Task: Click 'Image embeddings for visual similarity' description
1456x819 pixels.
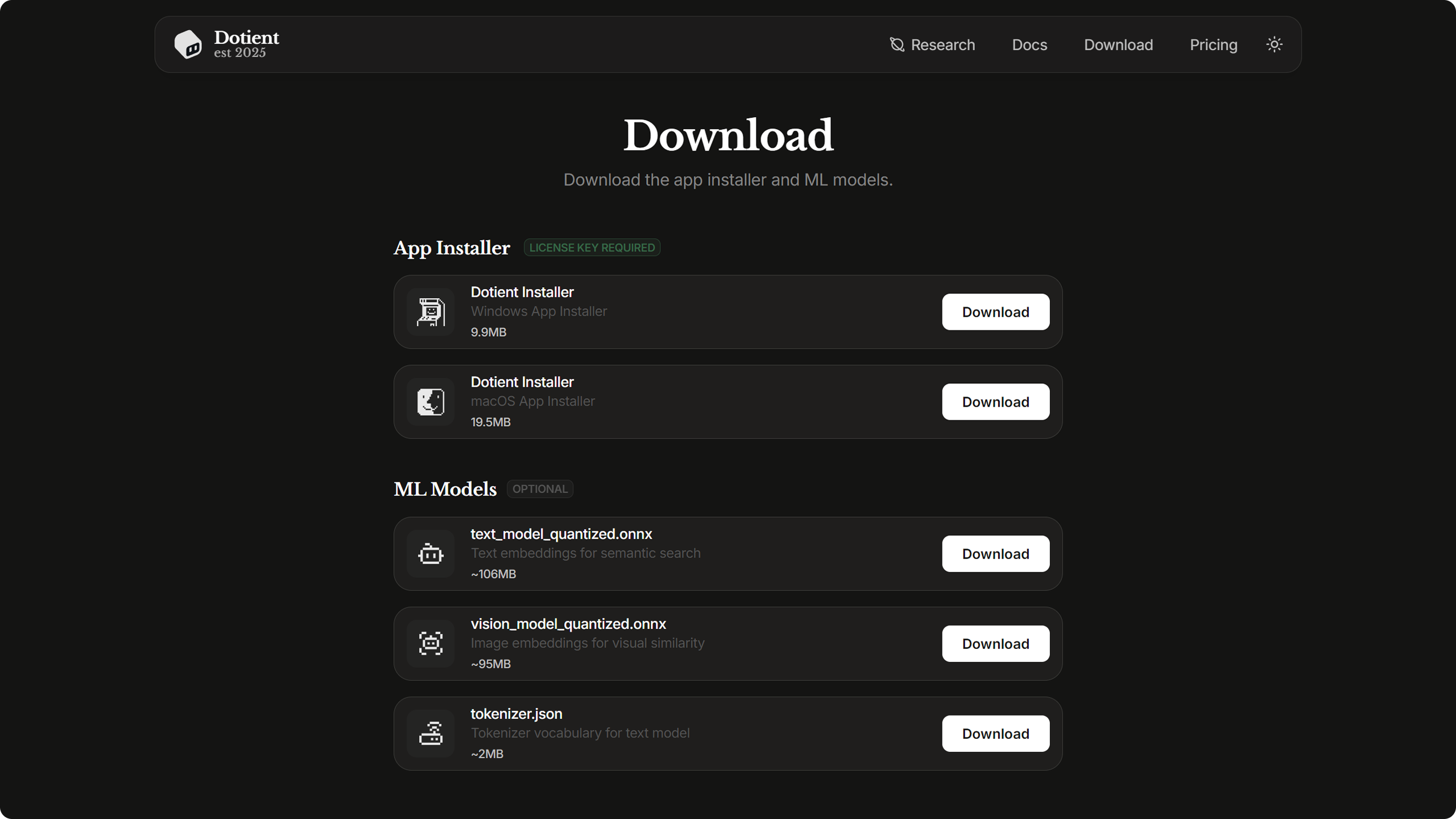Action: [x=588, y=643]
